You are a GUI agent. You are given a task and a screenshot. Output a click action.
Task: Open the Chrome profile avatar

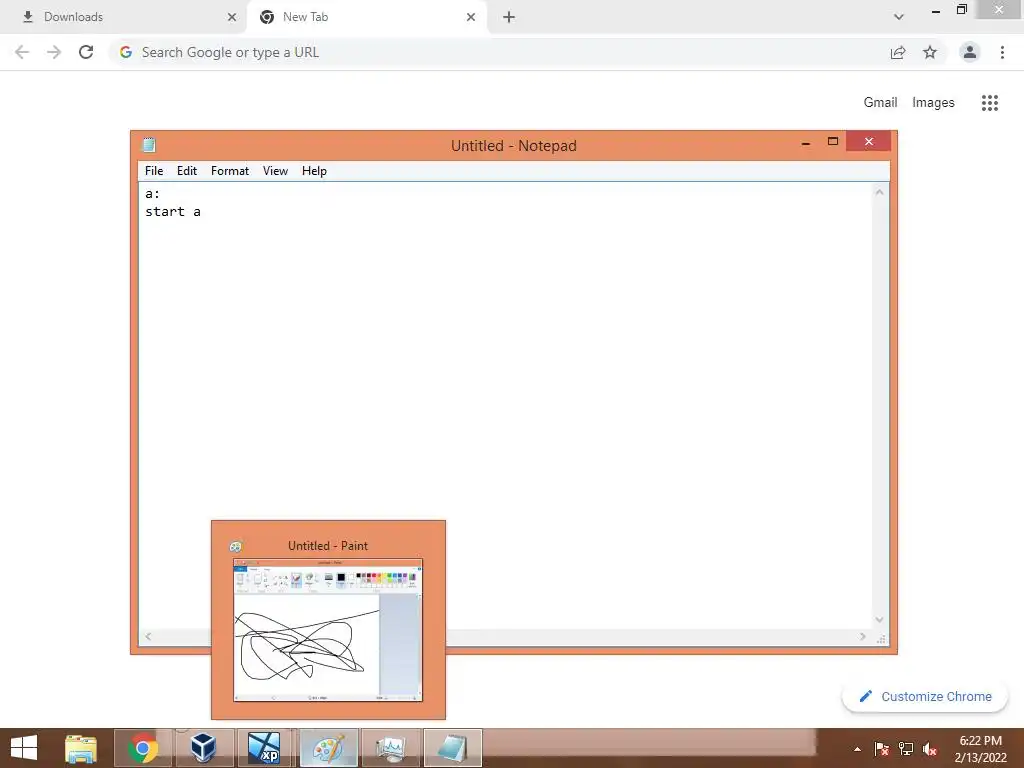970,52
